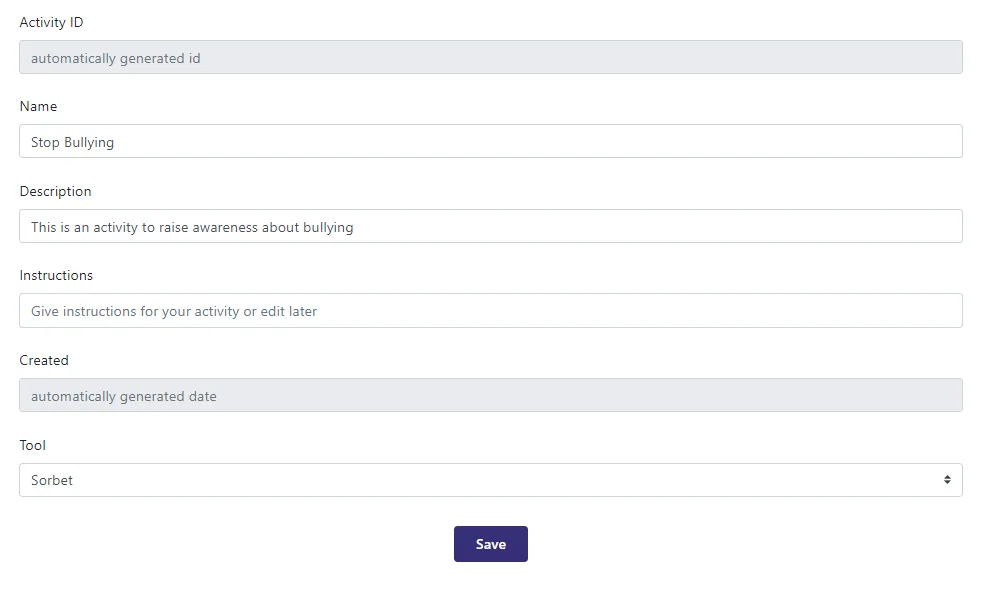The image size is (992, 591).
Task: Click the Tool label above the dropdown
Action: pos(30,445)
